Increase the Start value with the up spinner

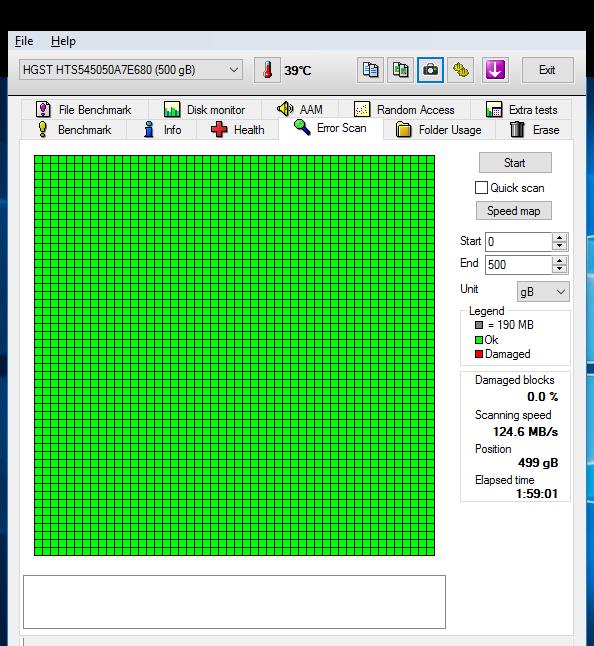[x=559, y=238]
